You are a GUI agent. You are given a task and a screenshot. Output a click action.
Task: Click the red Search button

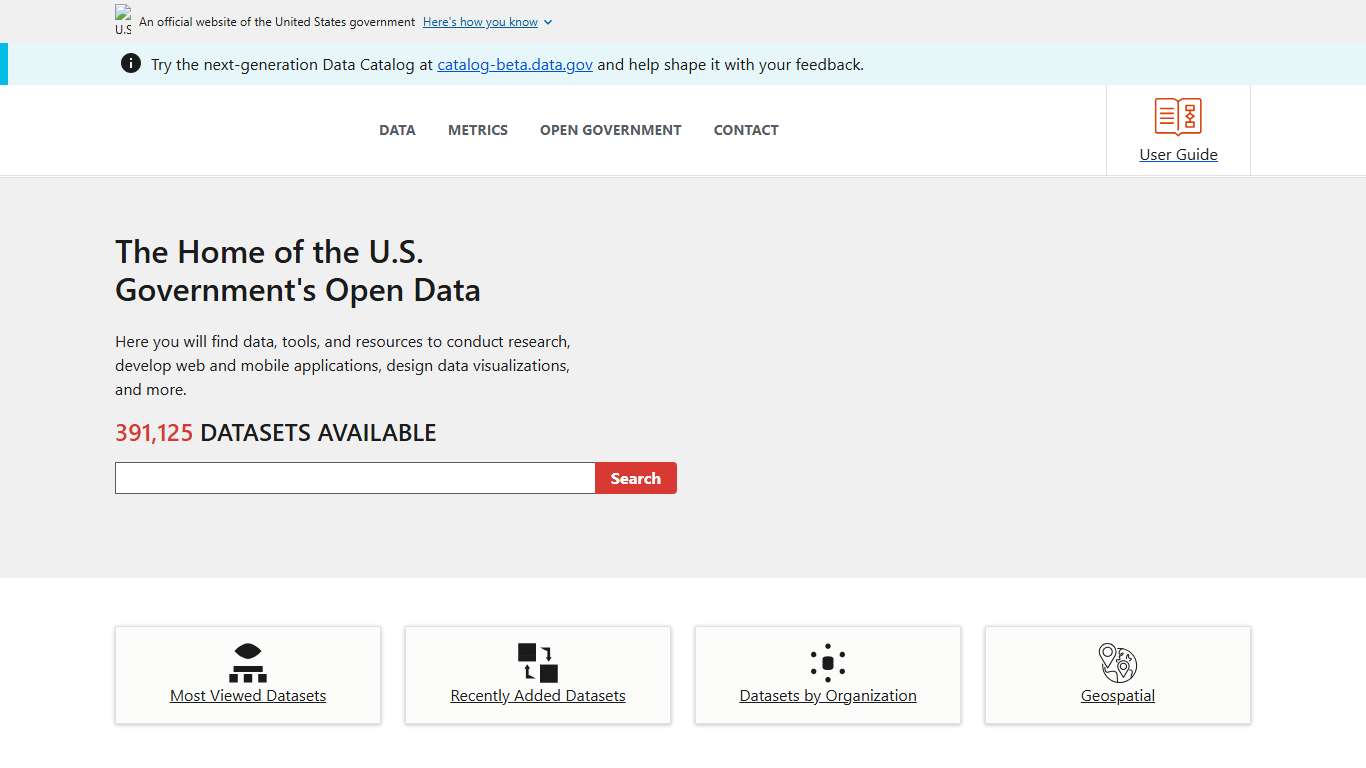coord(636,478)
